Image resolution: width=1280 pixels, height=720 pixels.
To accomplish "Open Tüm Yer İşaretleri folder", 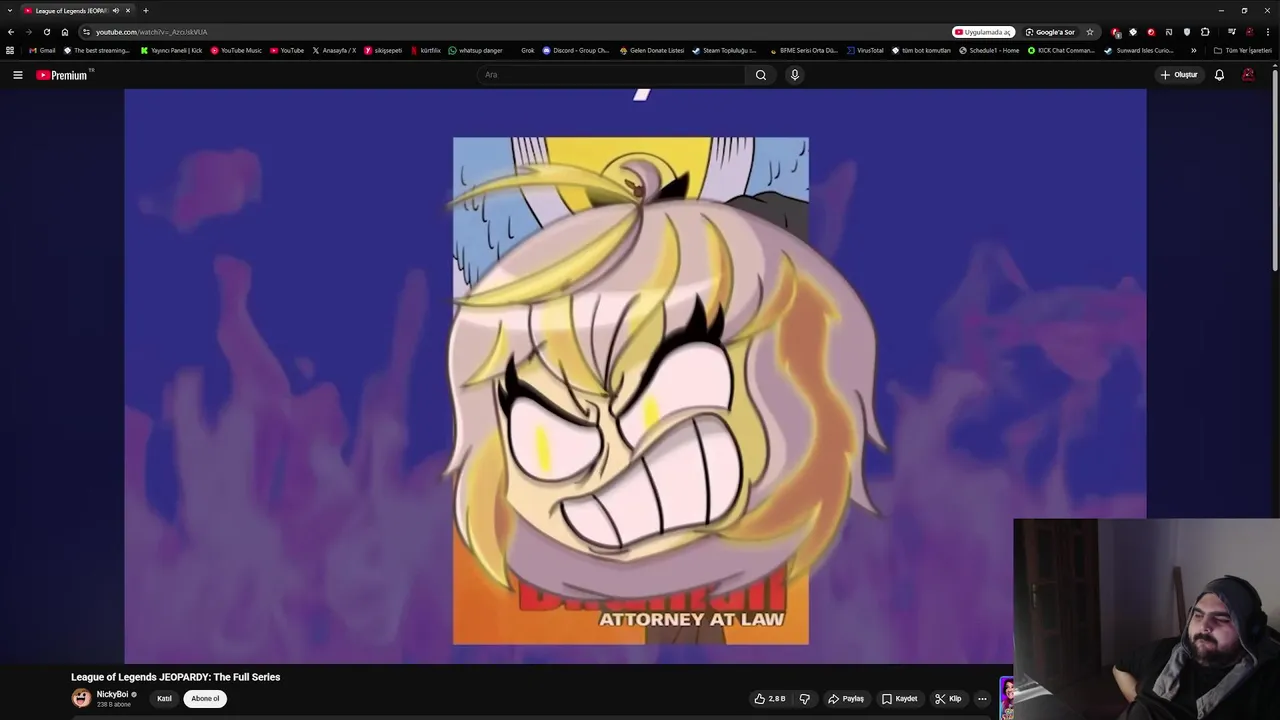I will pyautogui.click(x=1243, y=50).
